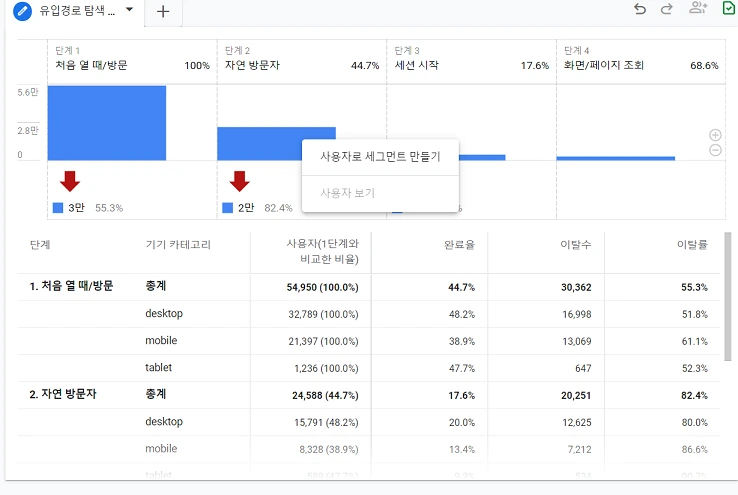Click the '기기 카테고리' column header
The image size is (738, 495).
tap(178, 245)
